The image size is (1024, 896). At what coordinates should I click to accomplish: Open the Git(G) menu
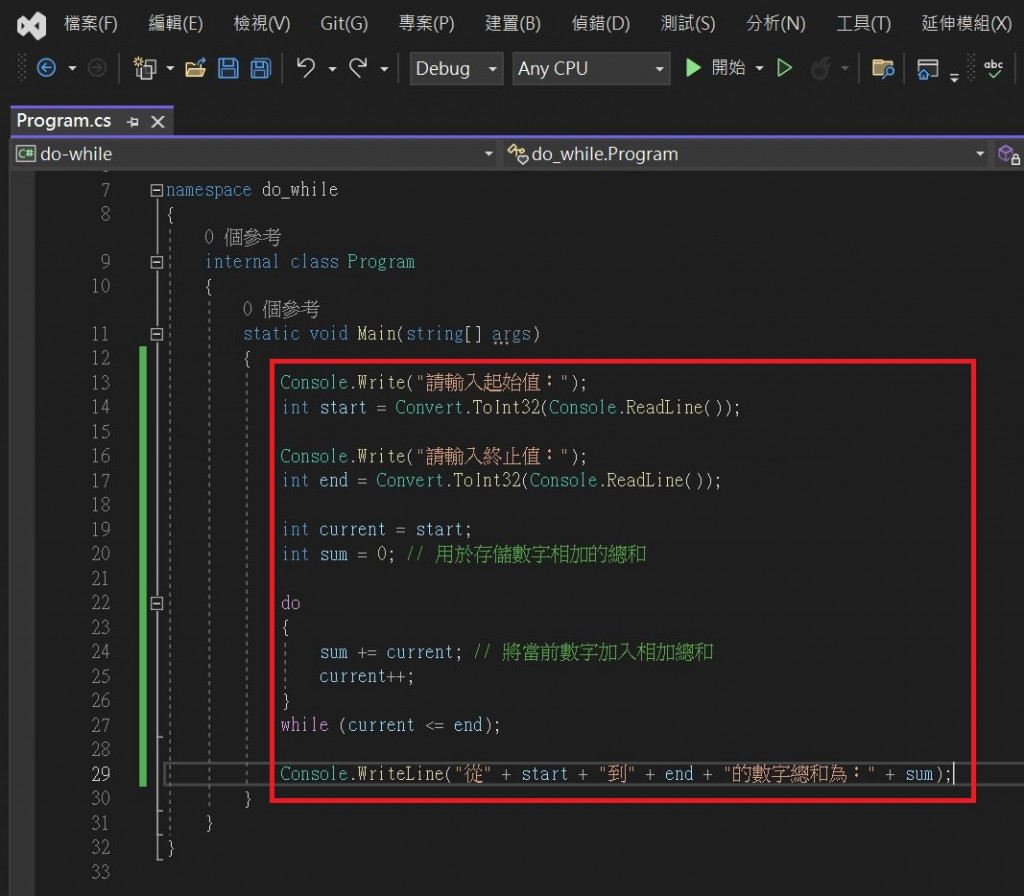pos(344,24)
